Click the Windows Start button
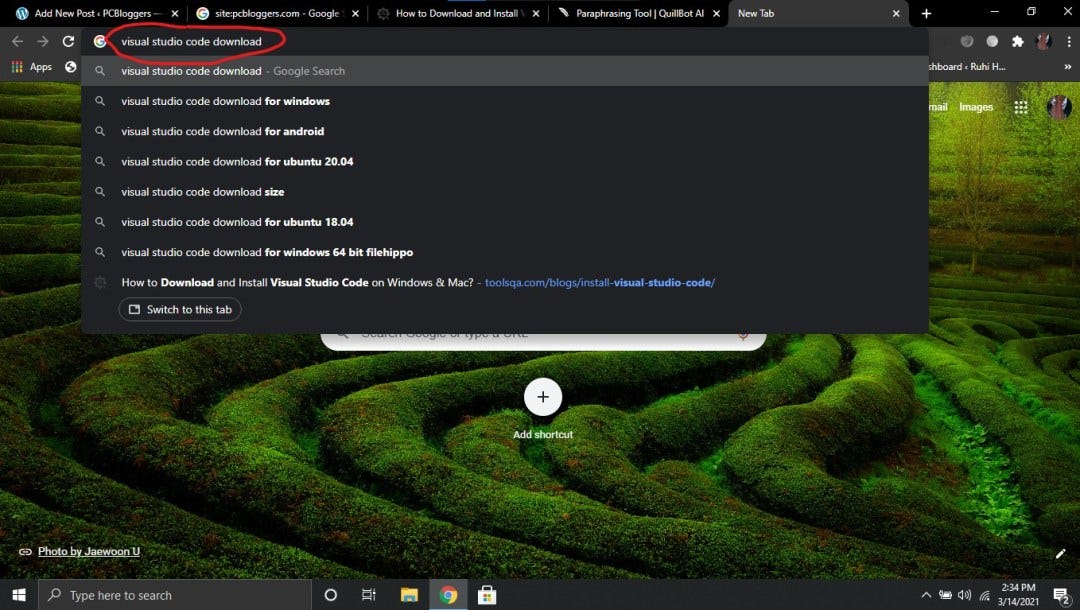Screen dimensions: 1080x610 (18, 594)
